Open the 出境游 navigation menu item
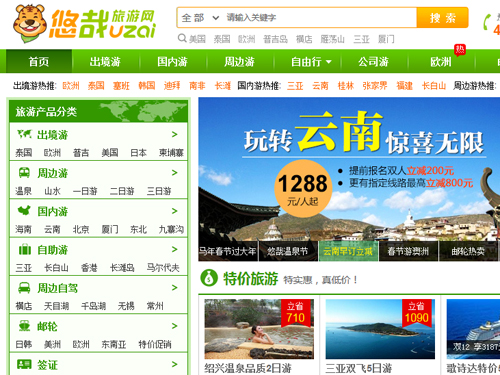This screenshot has height=375, width=500. click(x=105, y=62)
